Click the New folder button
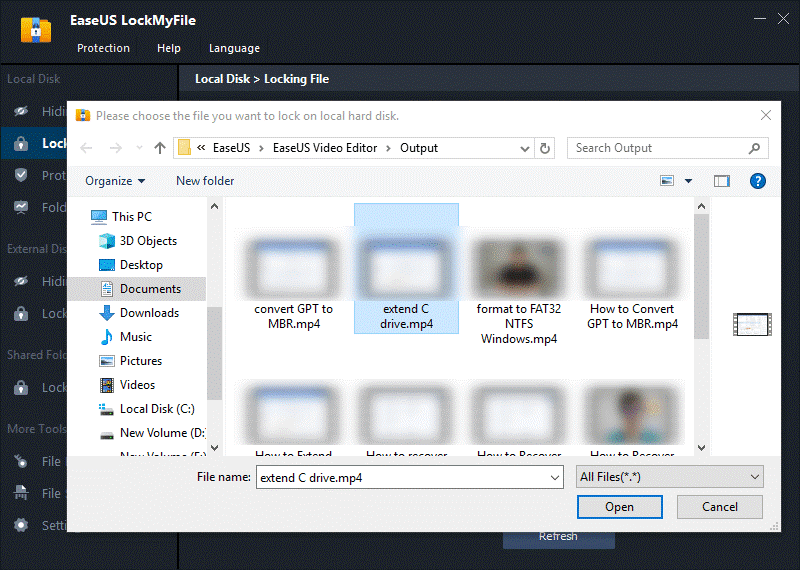The image size is (800, 570). [x=205, y=181]
